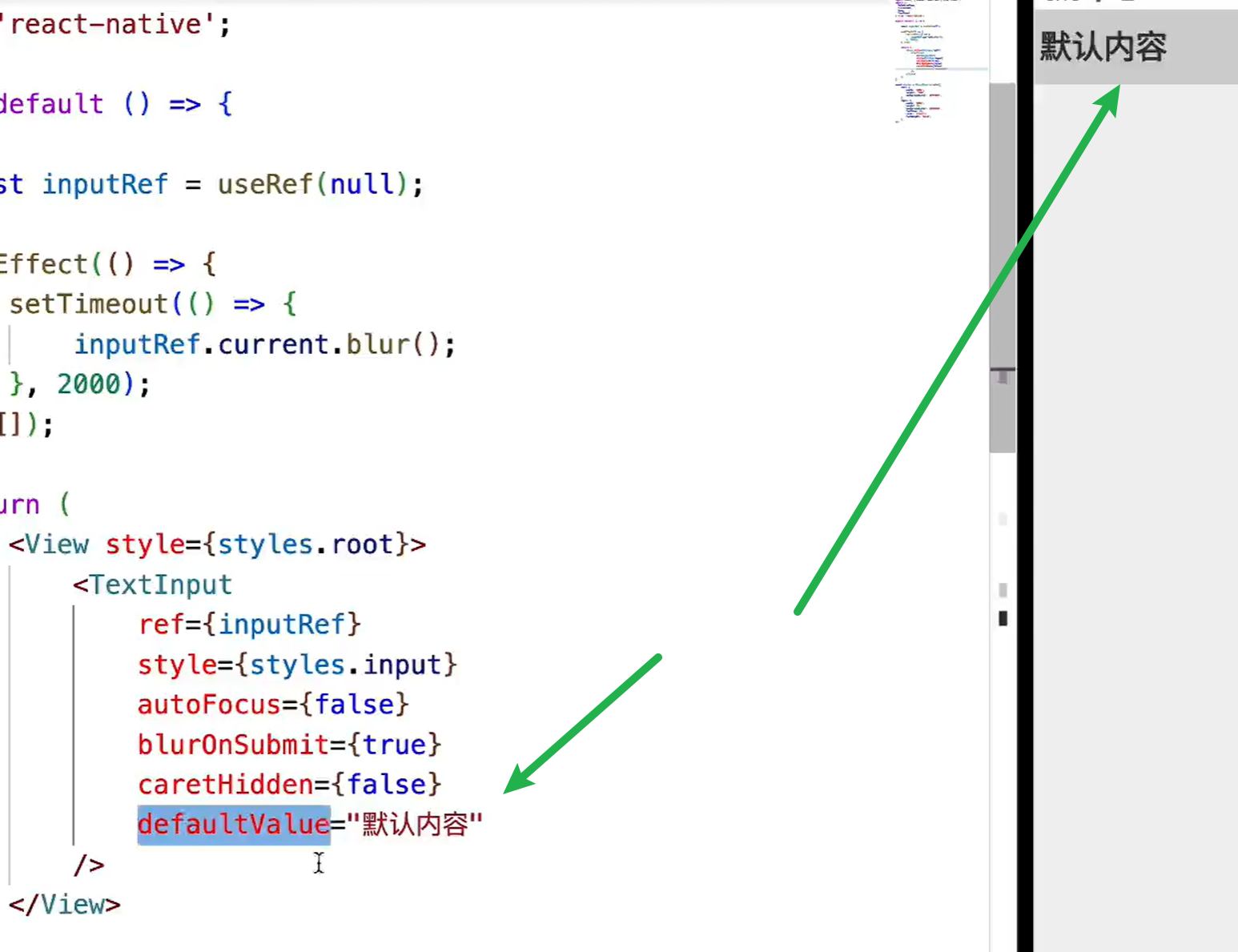Click the closing </View> tag
Screen dimensions: 1238x952
[64, 904]
